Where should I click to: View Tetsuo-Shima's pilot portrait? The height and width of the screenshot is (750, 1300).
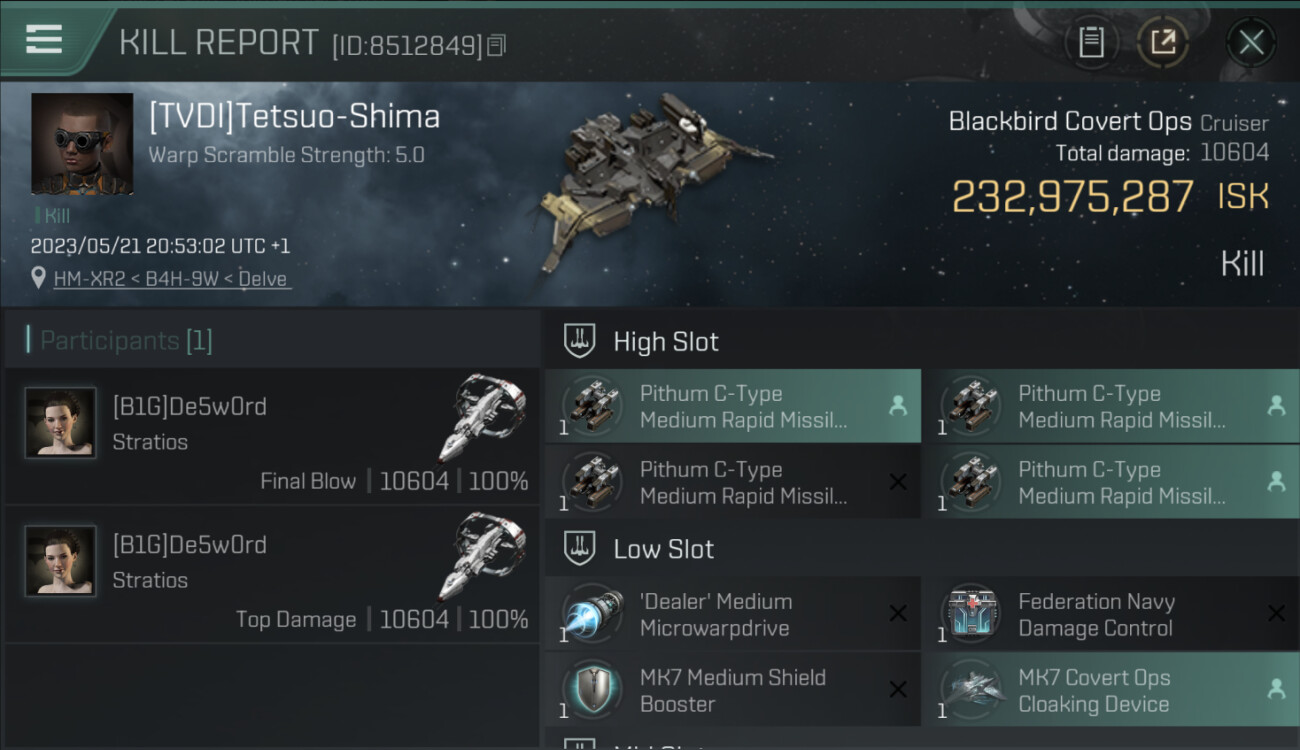pyautogui.click(x=82, y=144)
